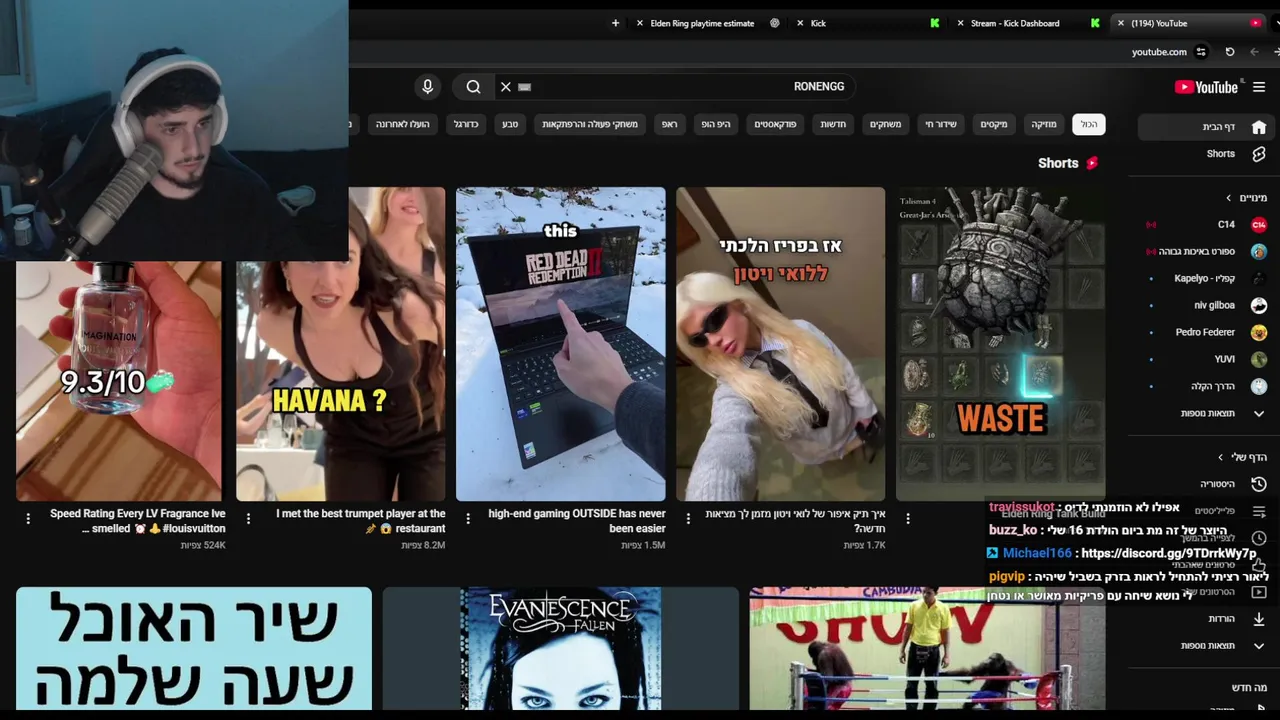Select the משחקי פעולה והרפתקאות chip
This screenshot has height=720, width=1280.
590,124
